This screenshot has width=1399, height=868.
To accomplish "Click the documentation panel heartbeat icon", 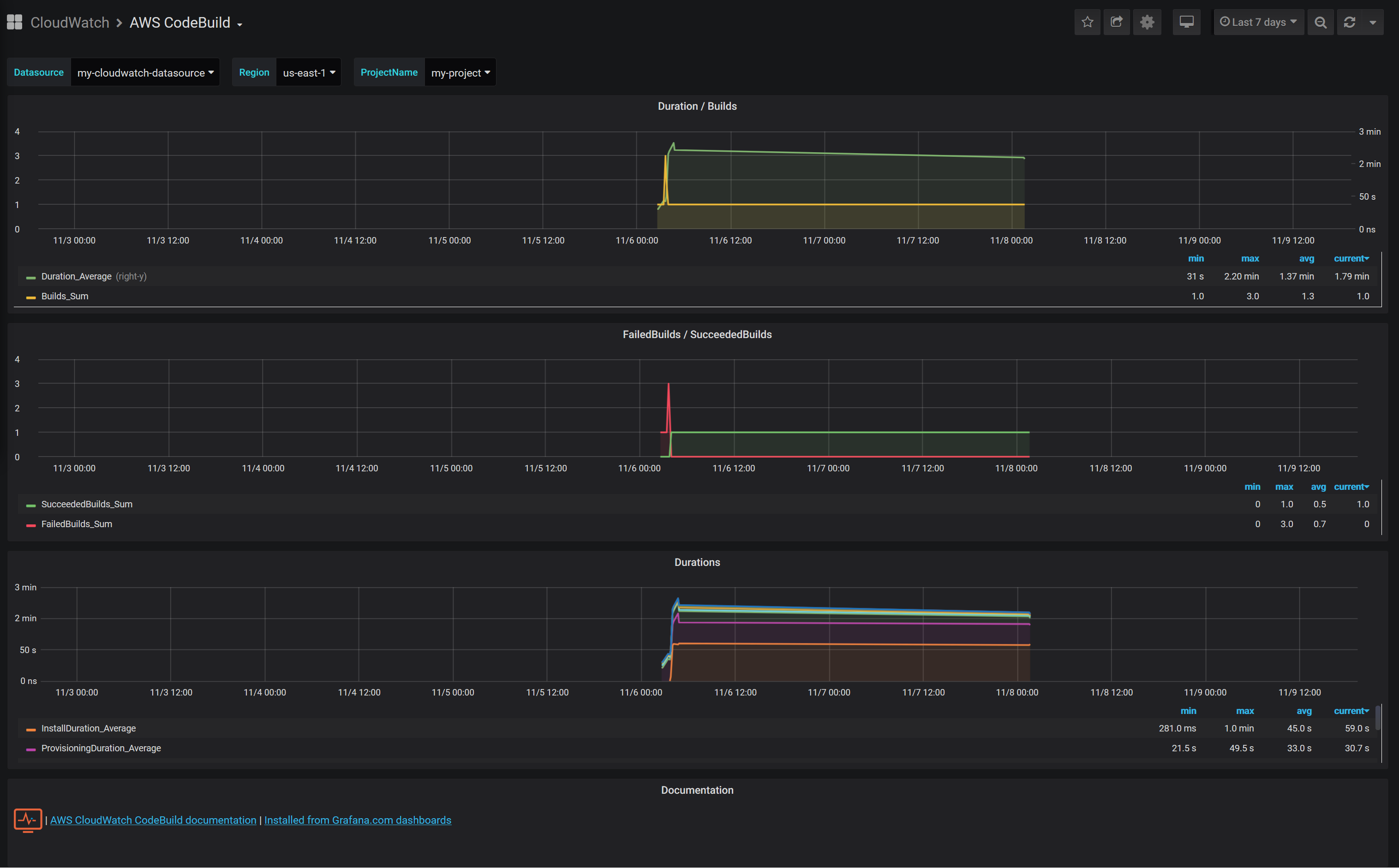I will [x=28, y=820].
